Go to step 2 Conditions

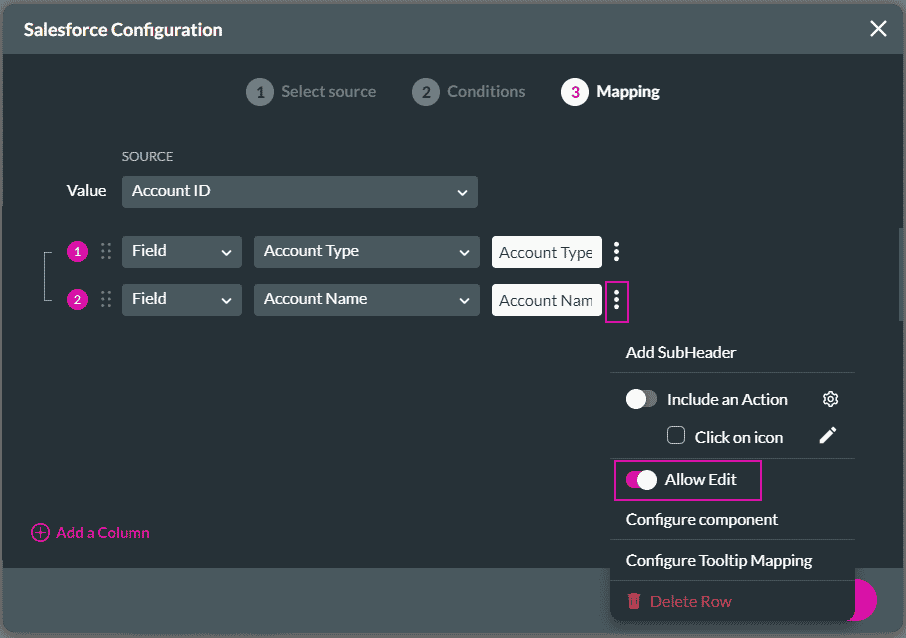click(468, 92)
